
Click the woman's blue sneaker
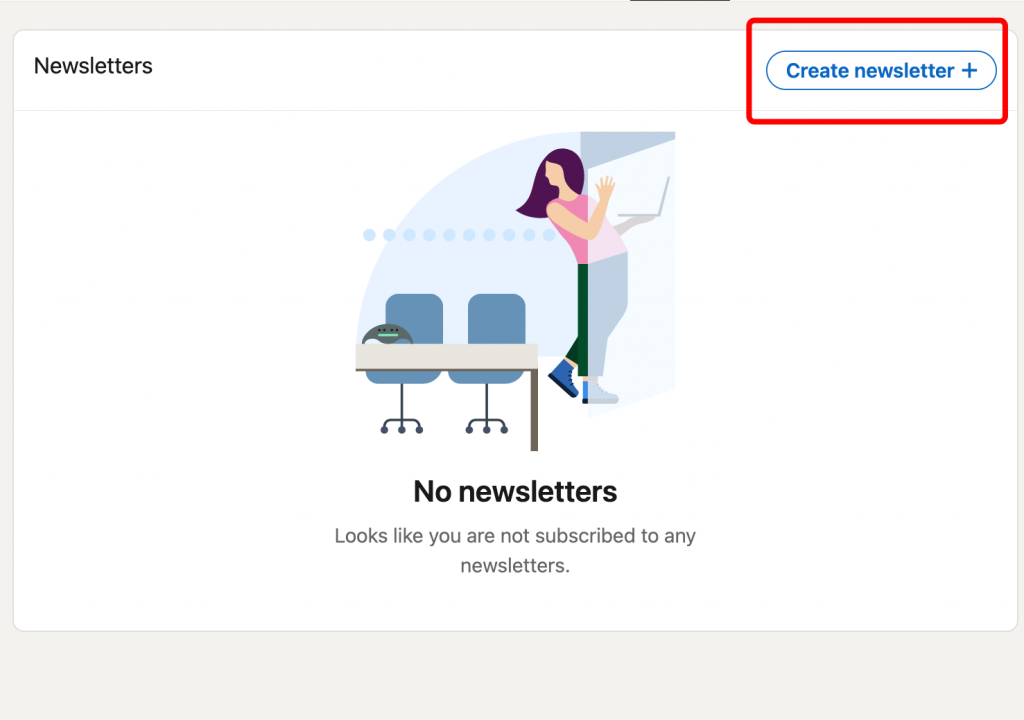pyautogui.click(x=564, y=378)
